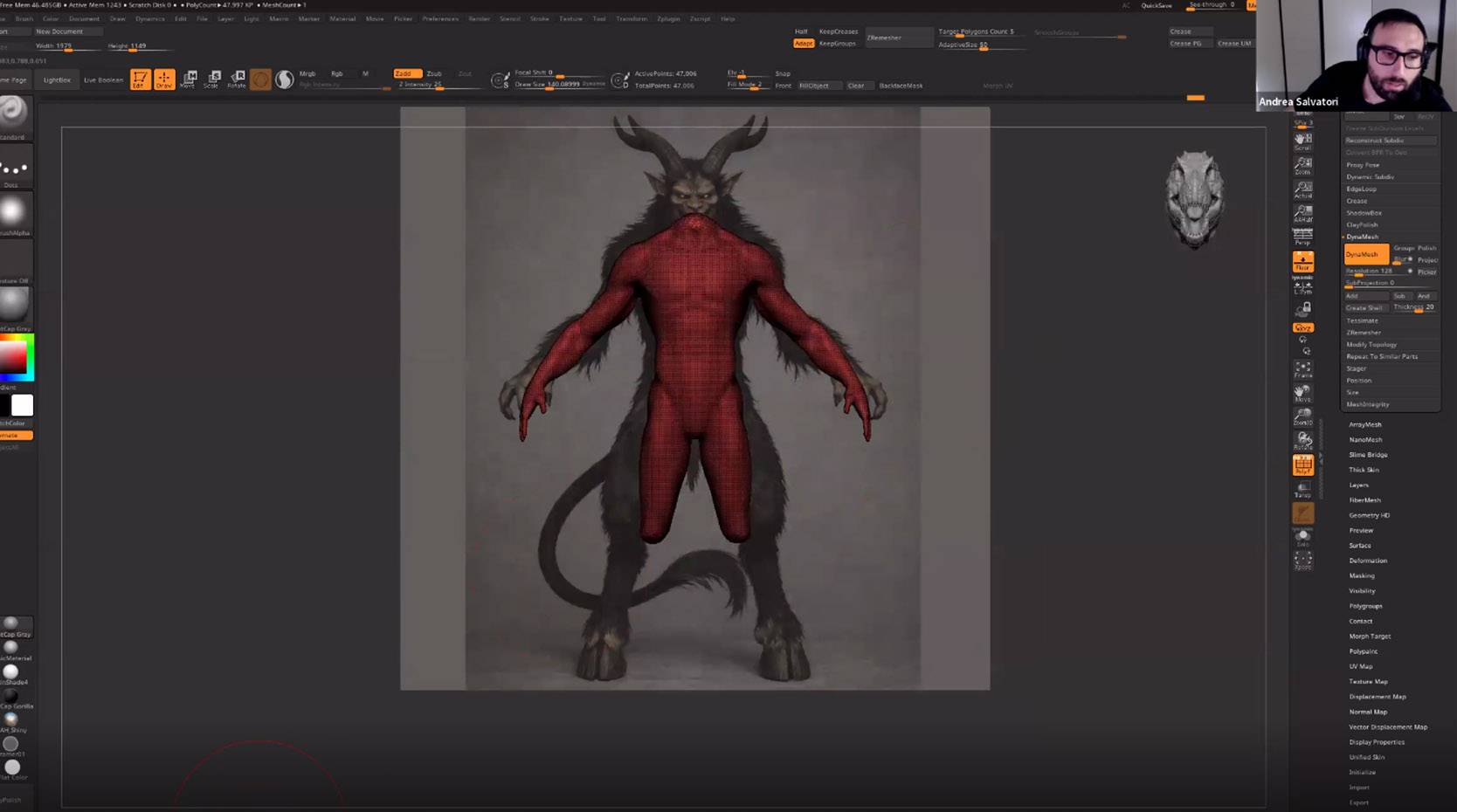Toggle PolyF polyframe display
The width and height of the screenshot is (1457, 812).
(1302, 465)
